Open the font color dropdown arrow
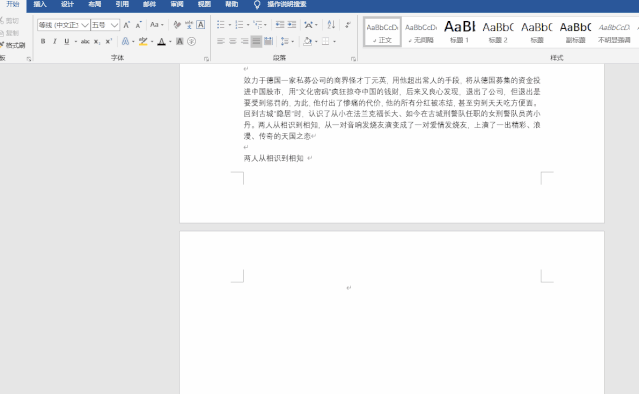The image size is (639, 394). [170, 41]
